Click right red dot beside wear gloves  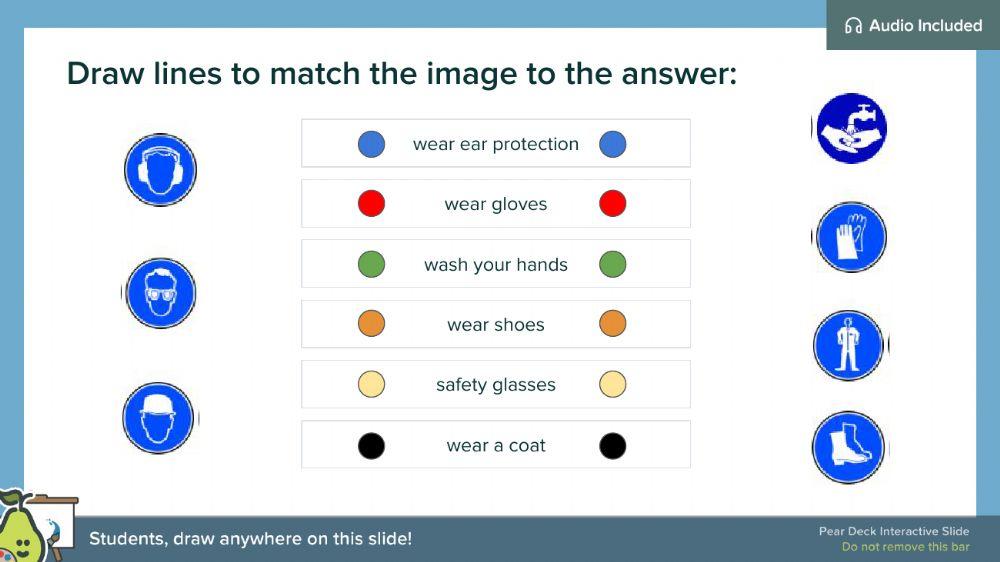pos(612,204)
